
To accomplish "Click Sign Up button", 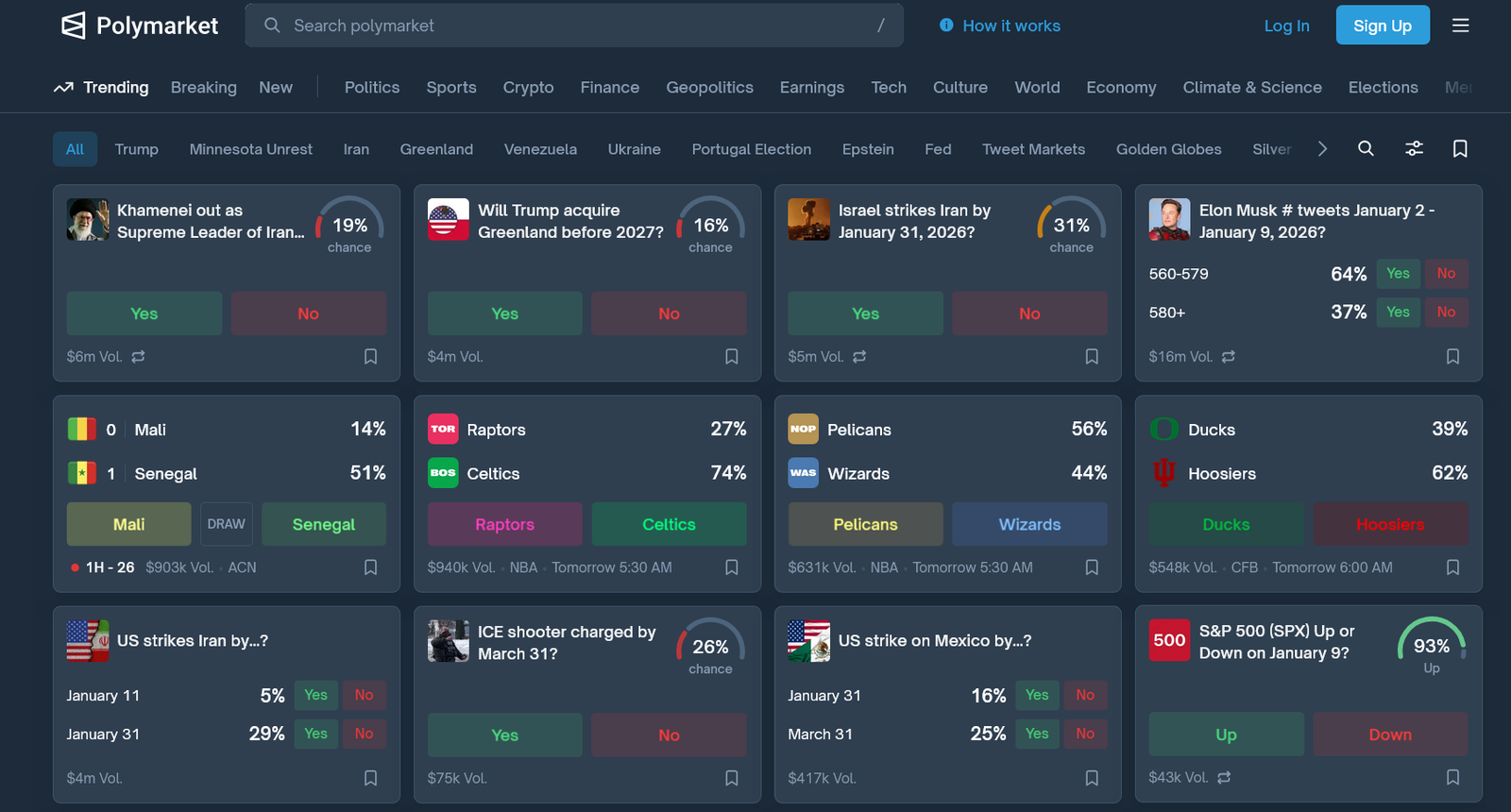I will (1383, 25).
